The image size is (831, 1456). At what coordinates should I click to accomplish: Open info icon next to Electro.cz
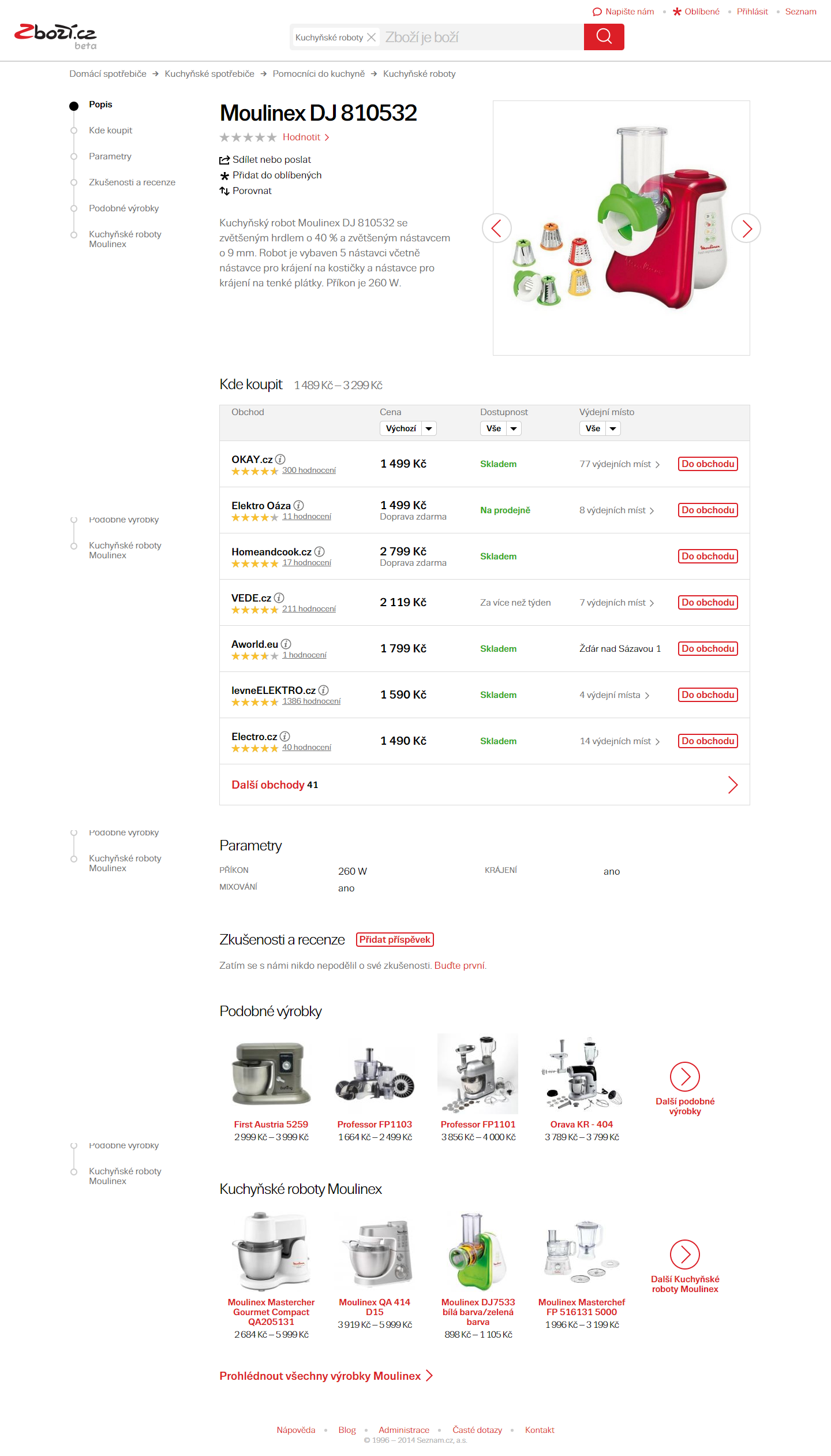coord(285,736)
